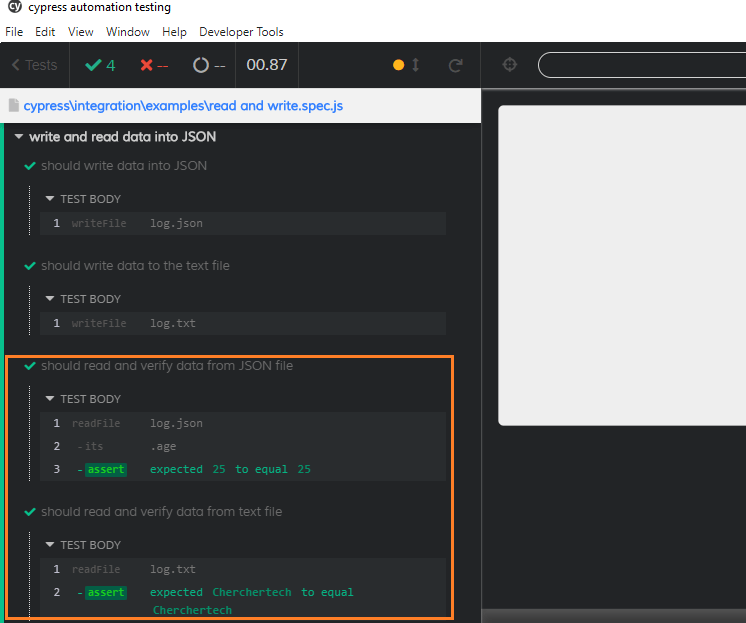Select test 'should write data into JSON'

click(124, 166)
